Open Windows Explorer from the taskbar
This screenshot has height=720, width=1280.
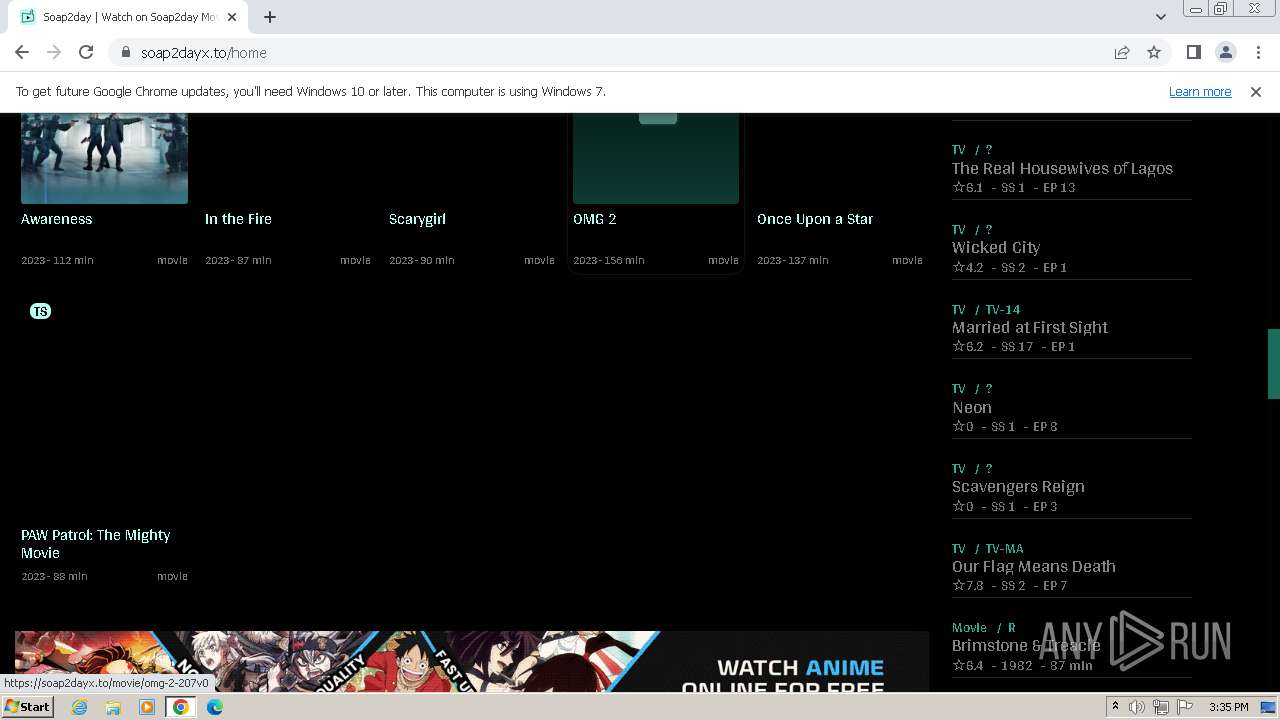pos(113,707)
